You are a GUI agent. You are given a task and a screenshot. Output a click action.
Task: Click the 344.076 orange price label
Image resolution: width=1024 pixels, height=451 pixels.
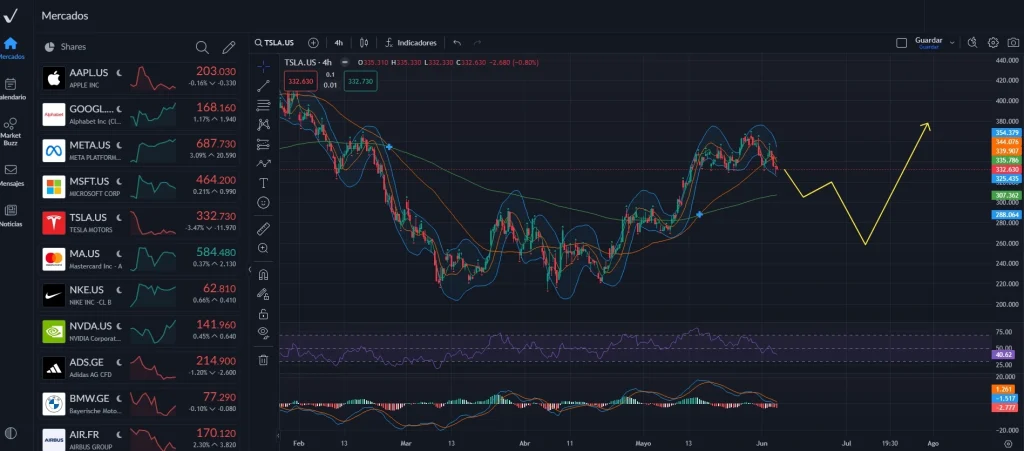[1006, 142]
